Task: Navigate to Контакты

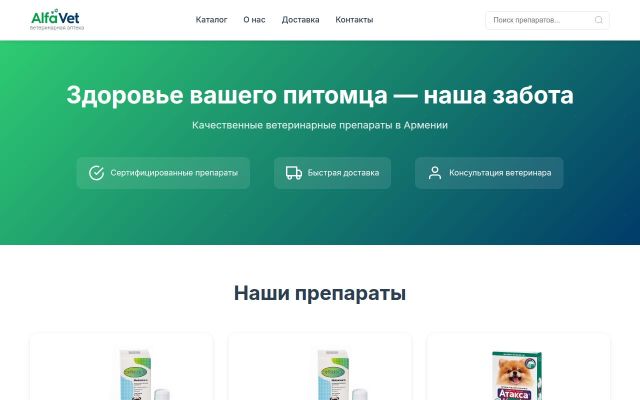Action: coord(354,20)
